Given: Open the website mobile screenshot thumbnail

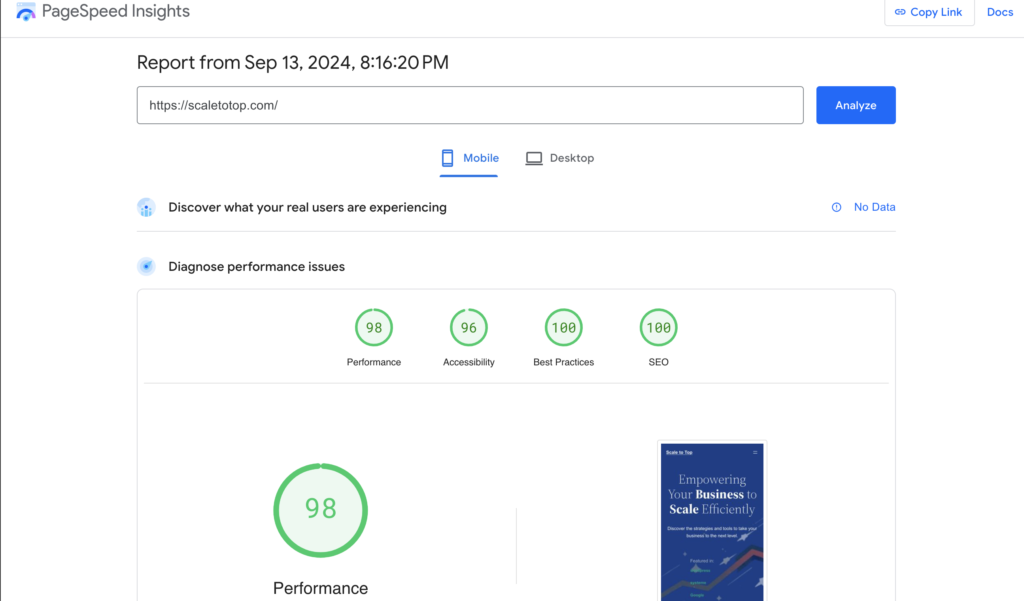Looking at the screenshot, I should tap(712, 521).
